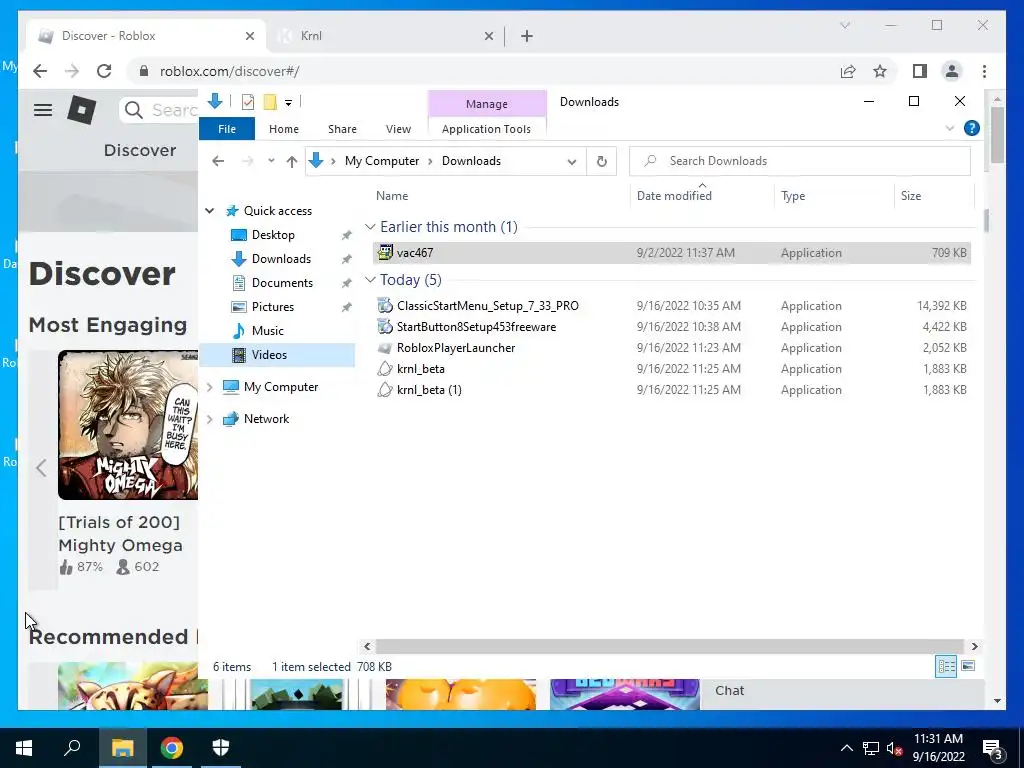Select the krnl_beta (1) file

click(671, 390)
